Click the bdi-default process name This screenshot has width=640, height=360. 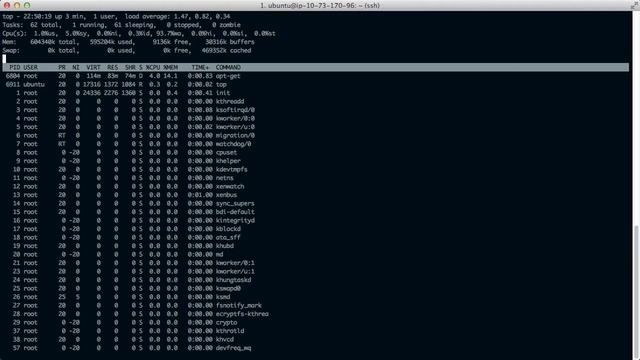pos(235,212)
